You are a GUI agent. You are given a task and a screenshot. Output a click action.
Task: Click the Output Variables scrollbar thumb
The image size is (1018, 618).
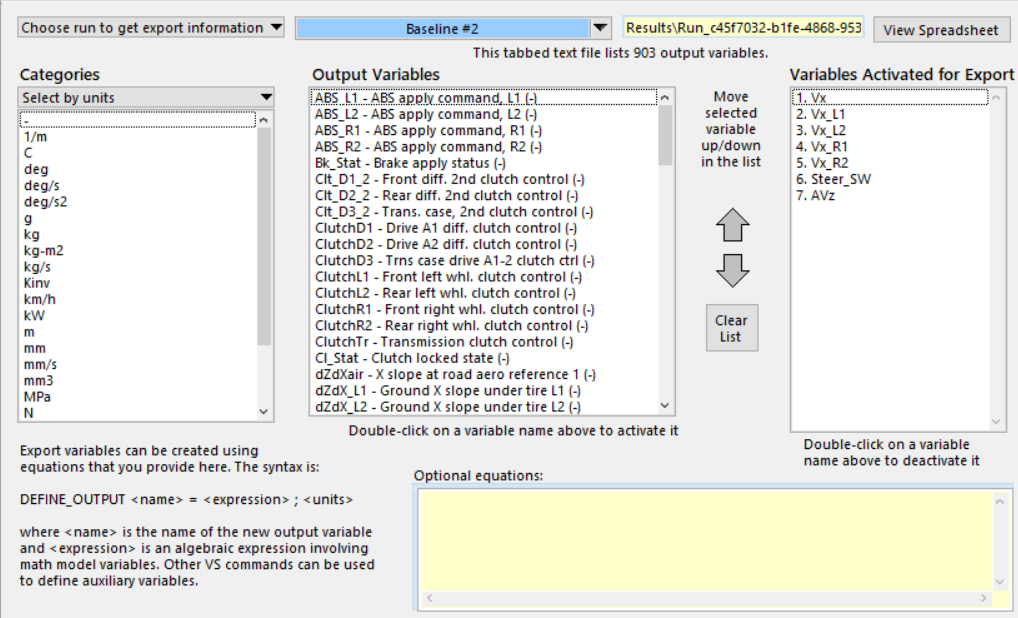[x=665, y=135]
